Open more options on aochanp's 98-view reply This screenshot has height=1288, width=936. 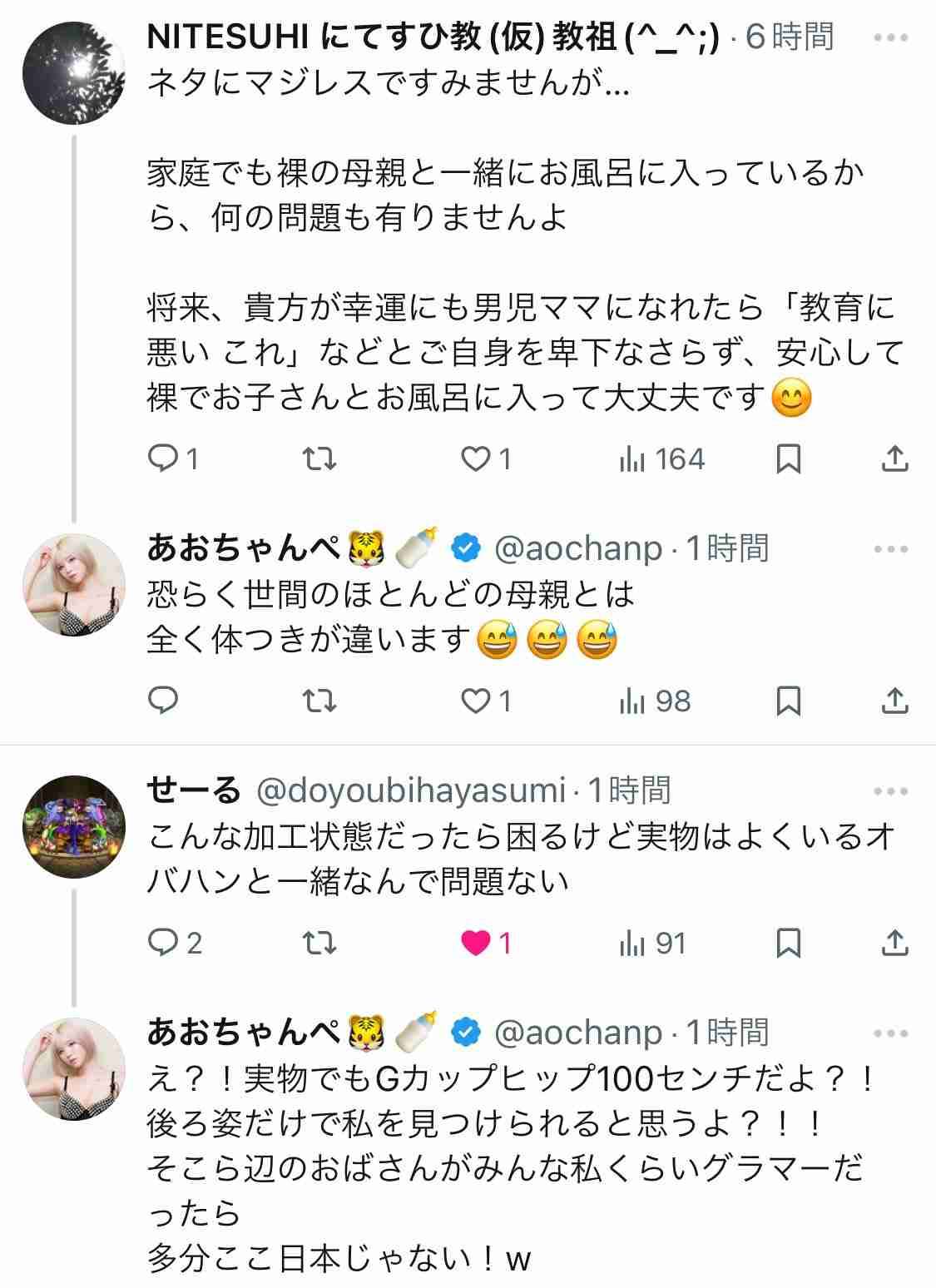click(891, 549)
